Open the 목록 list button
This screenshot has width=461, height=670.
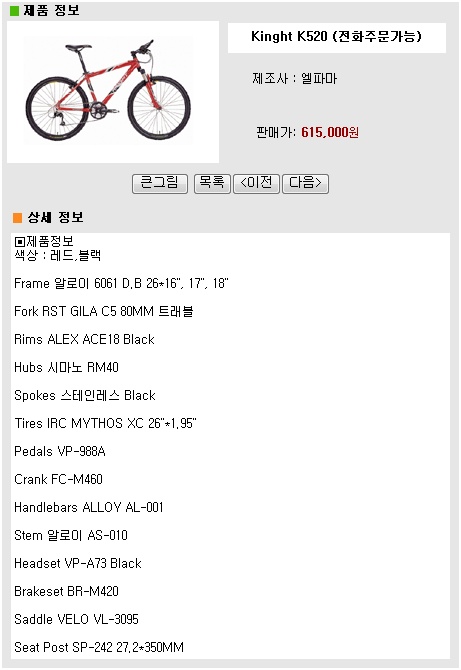(x=212, y=184)
